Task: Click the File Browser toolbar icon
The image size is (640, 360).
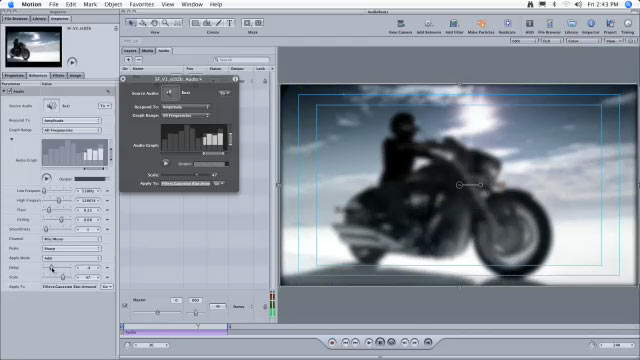Action: (549, 24)
